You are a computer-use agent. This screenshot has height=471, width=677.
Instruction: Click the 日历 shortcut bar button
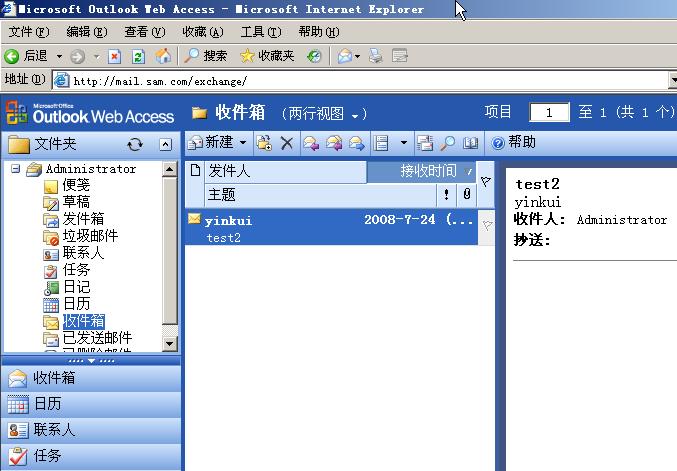pos(91,404)
